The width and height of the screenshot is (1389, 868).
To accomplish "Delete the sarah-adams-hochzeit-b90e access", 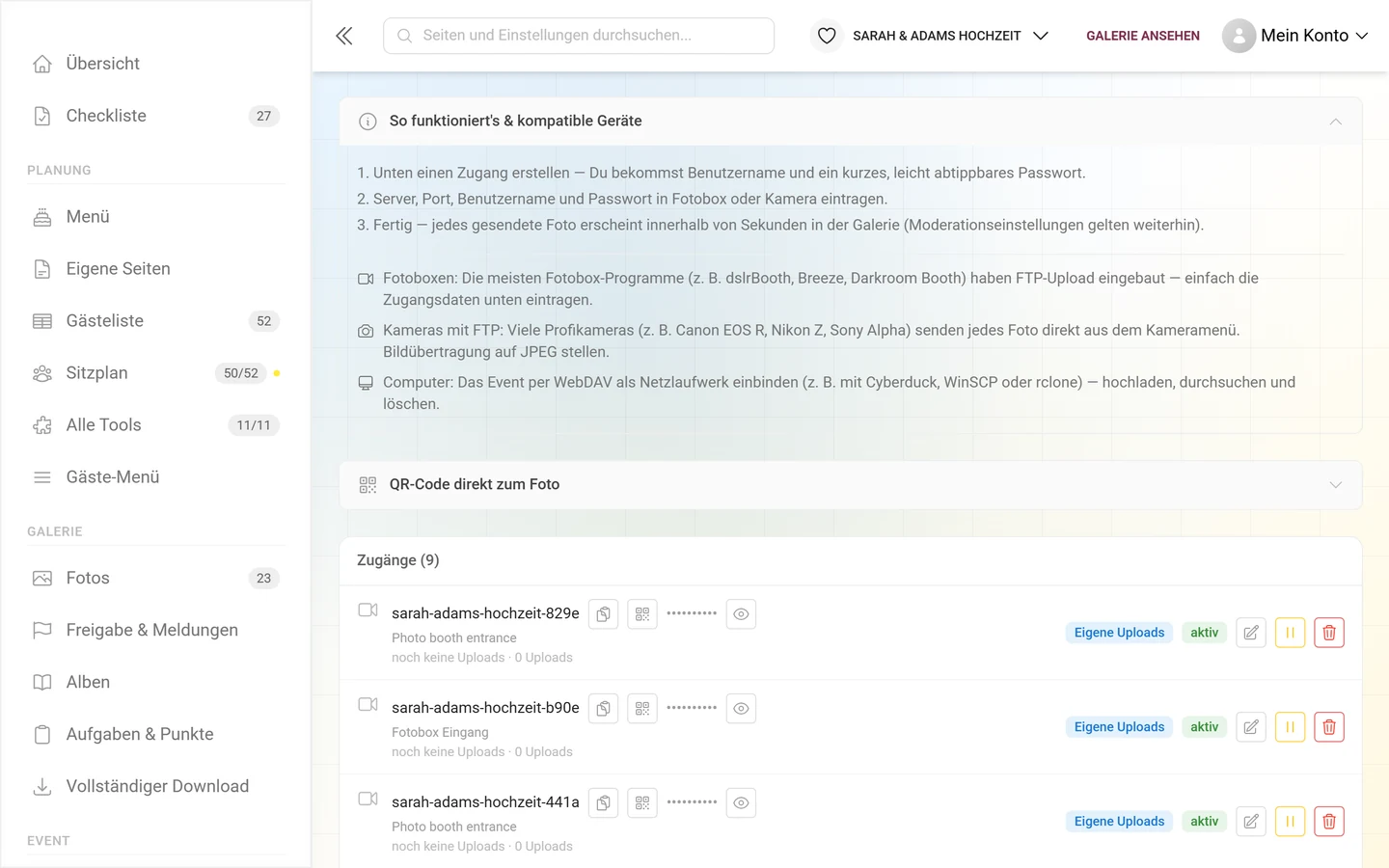I will coord(1329,727).
